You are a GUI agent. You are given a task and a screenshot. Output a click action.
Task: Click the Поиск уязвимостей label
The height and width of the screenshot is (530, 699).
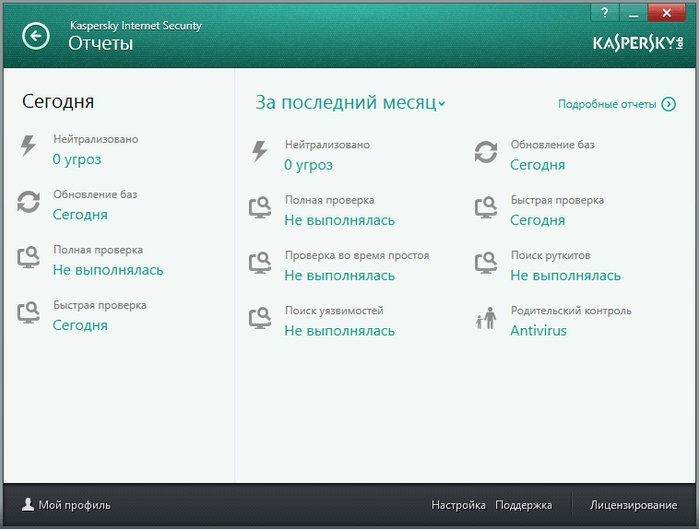coord(334,311)
